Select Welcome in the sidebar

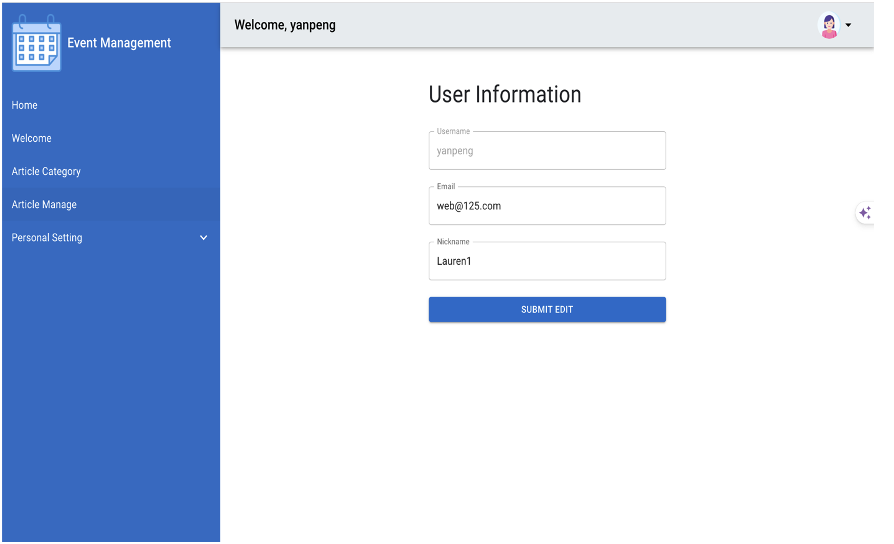point(32,138)
